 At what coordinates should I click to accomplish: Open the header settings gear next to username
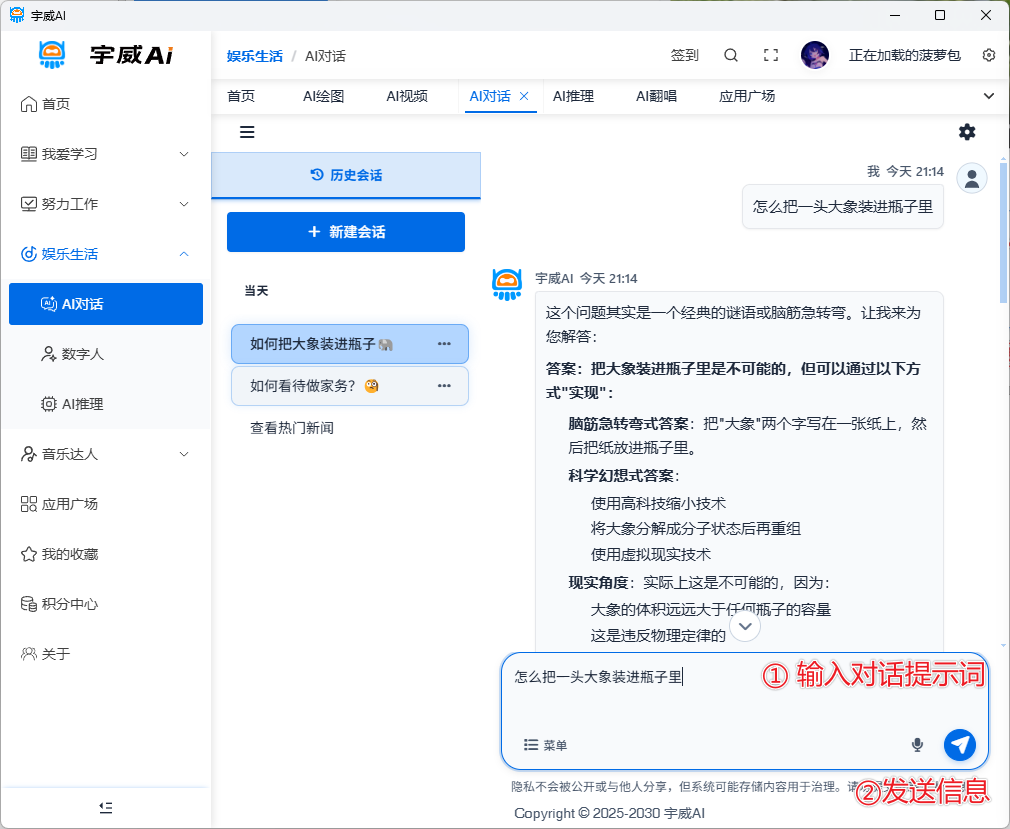click(x=989, y=56)
